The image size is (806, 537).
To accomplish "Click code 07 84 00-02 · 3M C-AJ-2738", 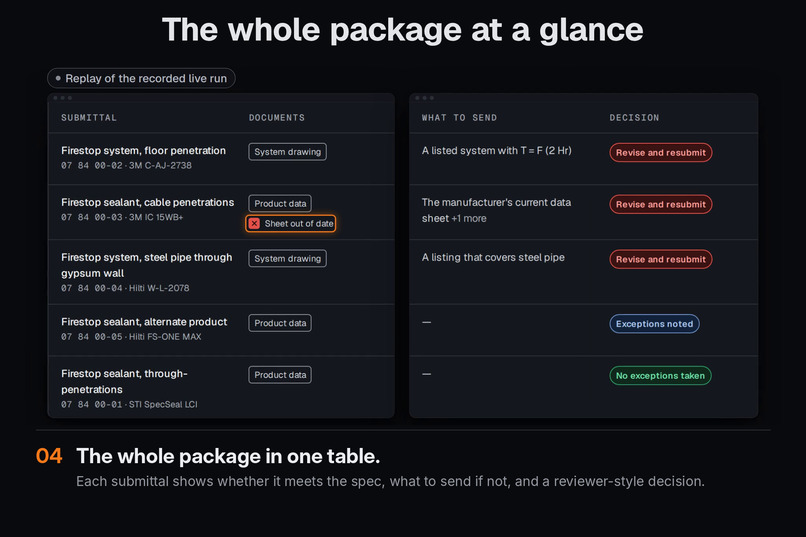I will point(126,165).
